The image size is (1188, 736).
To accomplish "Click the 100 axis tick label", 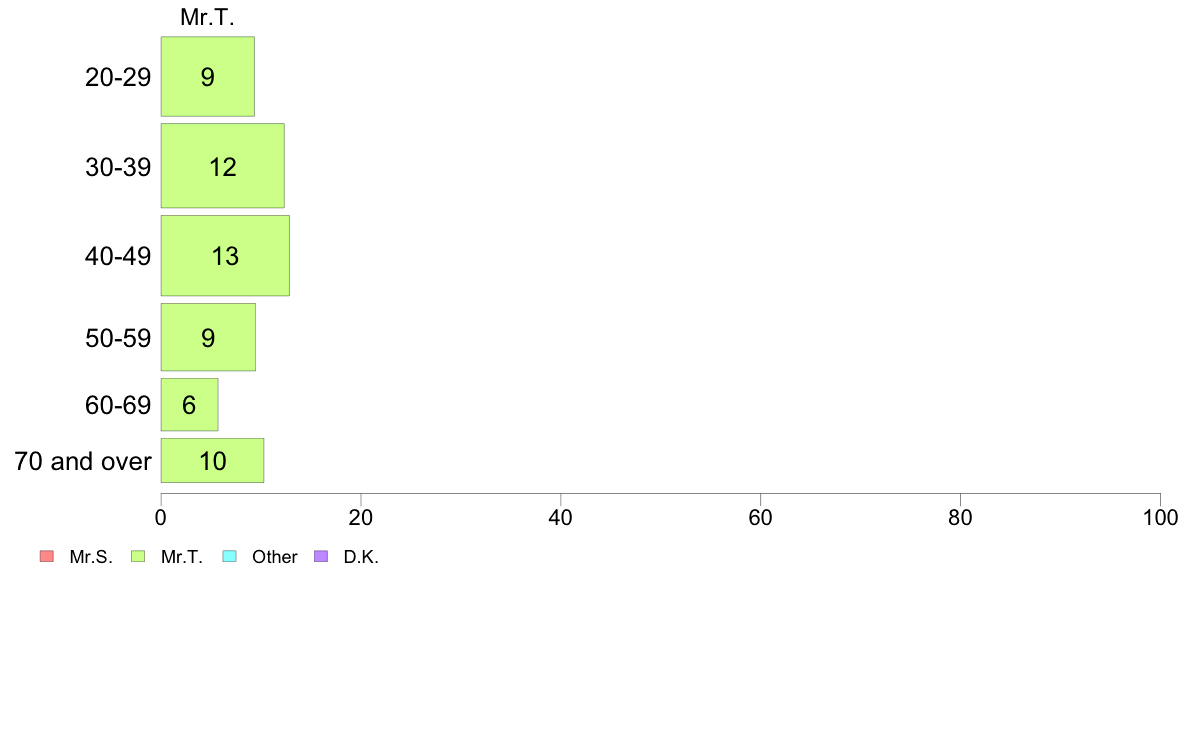I will 1160,518.
